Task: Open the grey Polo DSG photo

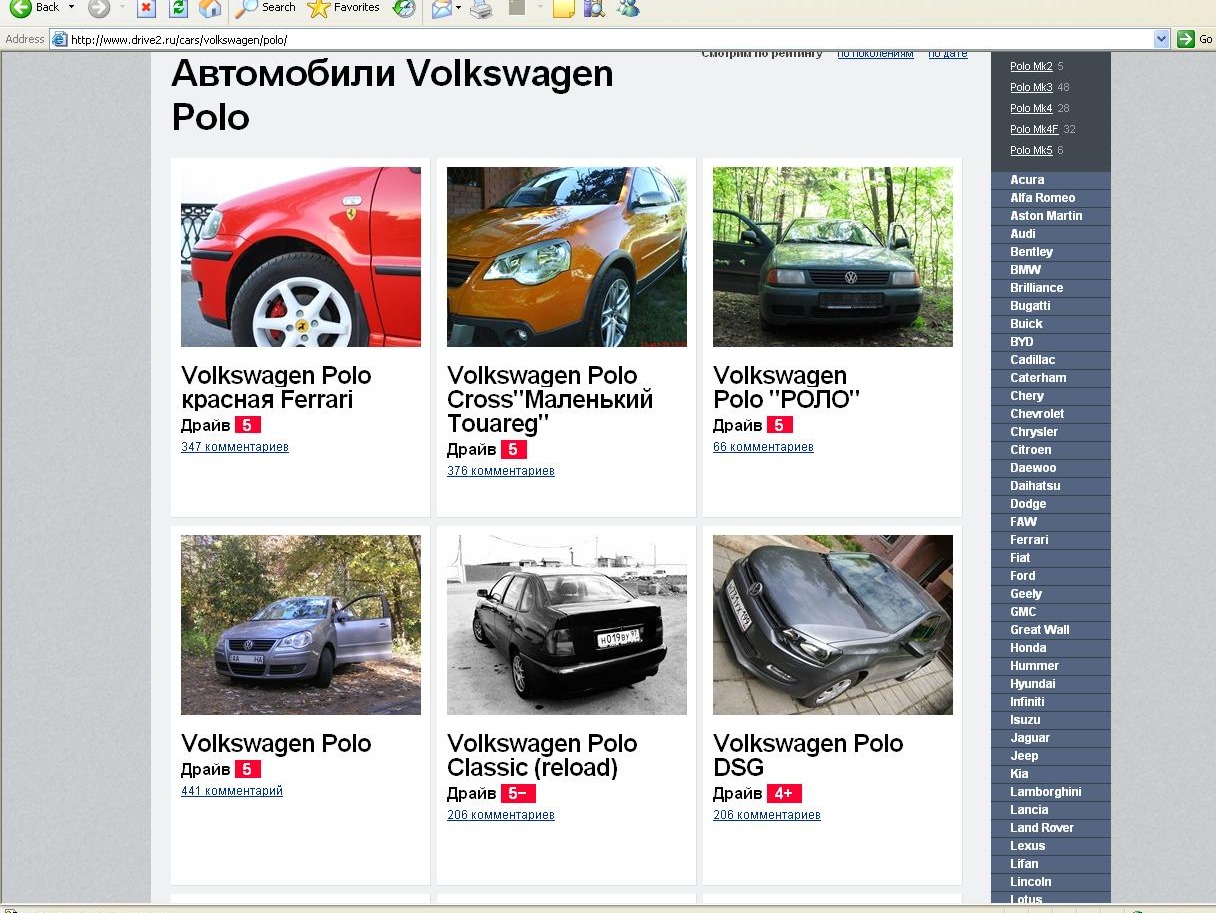Action: click(833, 625)
